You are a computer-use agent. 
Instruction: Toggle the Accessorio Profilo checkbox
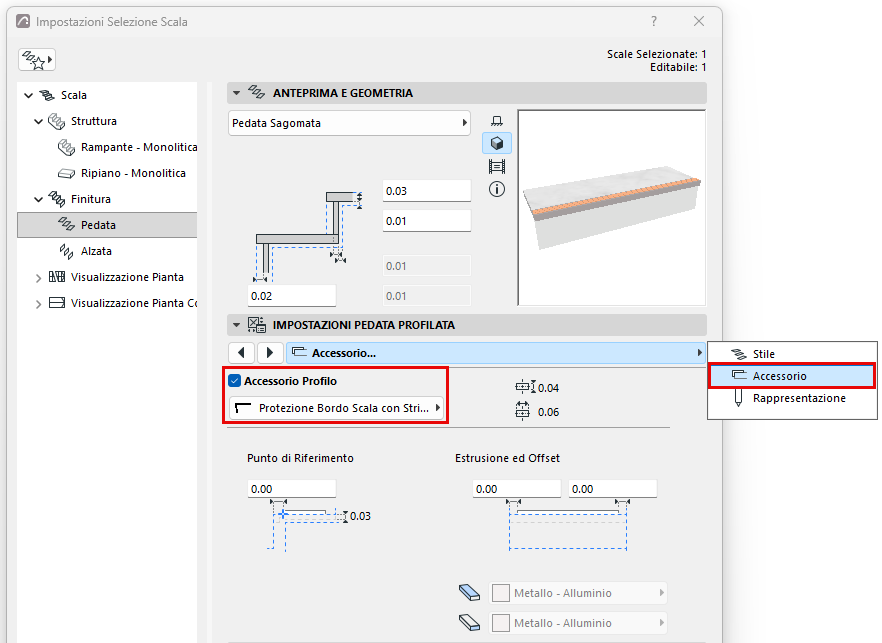point(235,381)
